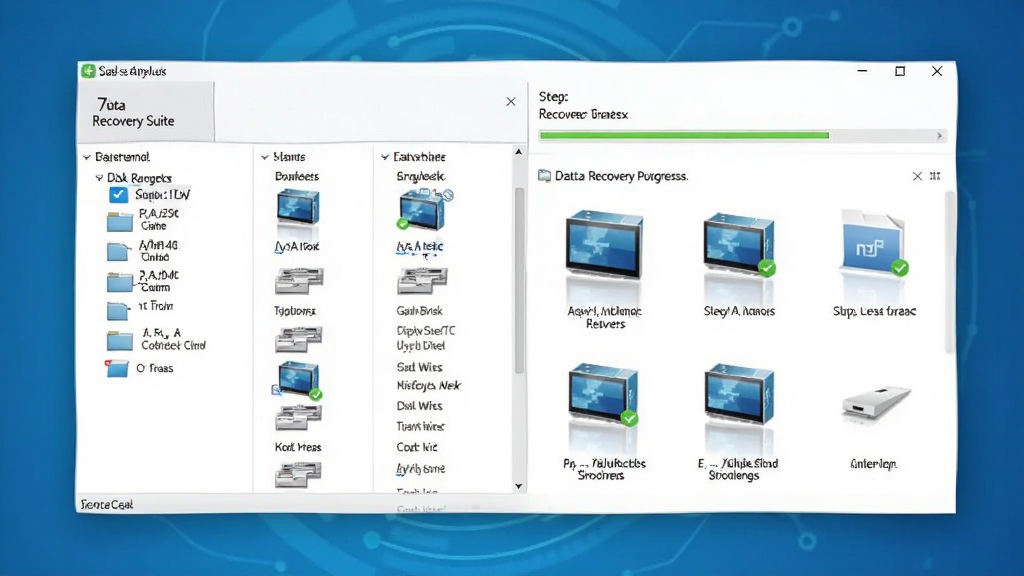Viewport: 1024px width, 576px height.
Task: Click the green app icon in title bar
Action: point(88,71)
